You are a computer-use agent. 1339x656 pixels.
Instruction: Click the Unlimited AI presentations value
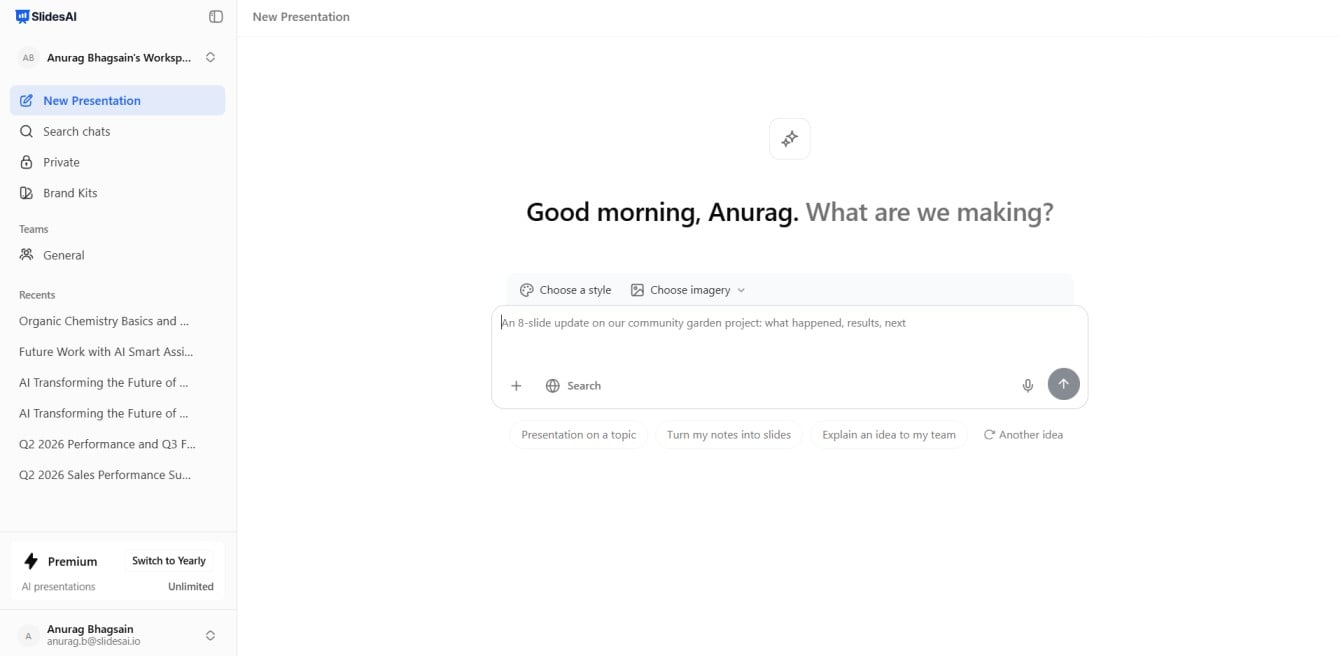(191, 587)
